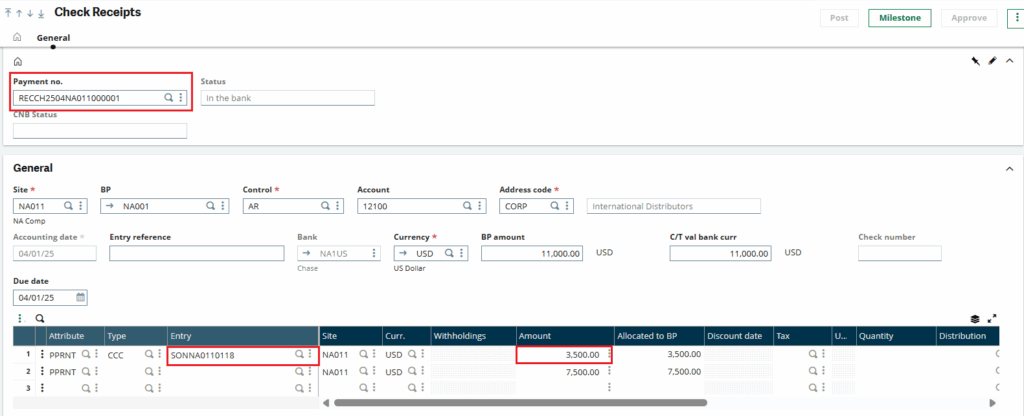Click the Approve button
The image size is (1024, 416).
tap(969, 18)
